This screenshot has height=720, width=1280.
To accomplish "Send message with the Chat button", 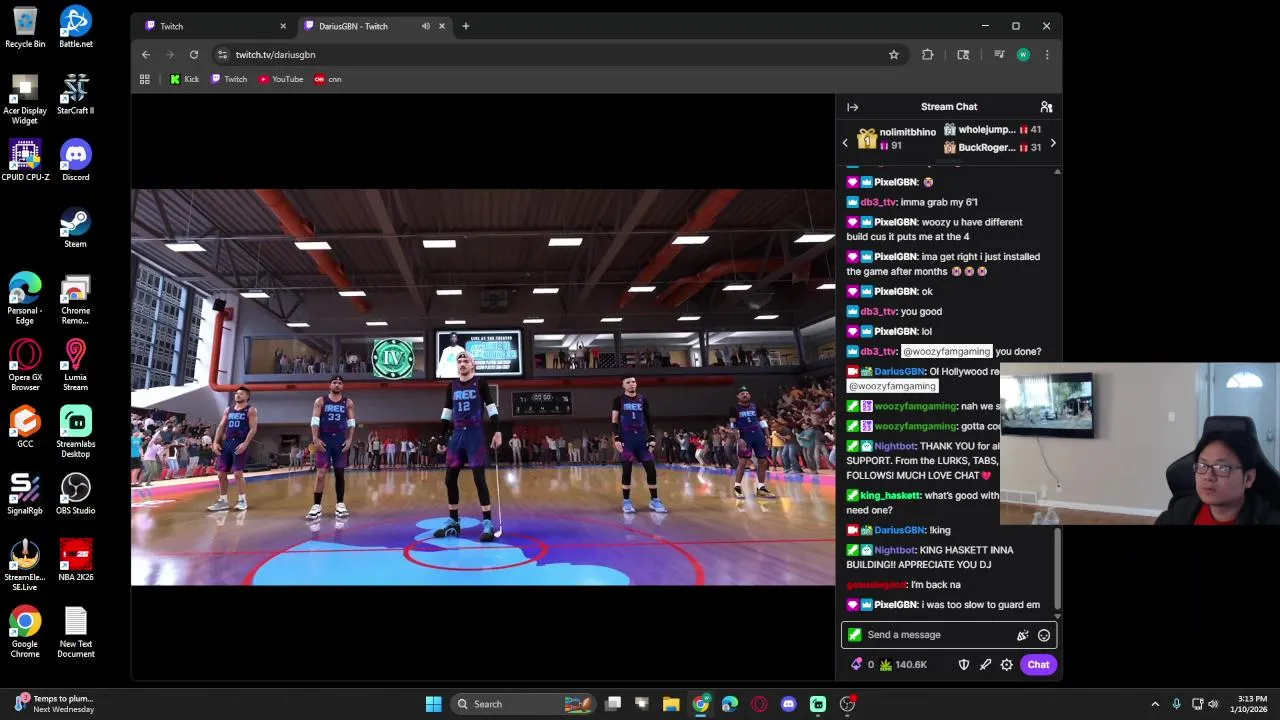I will point(1038,665).
